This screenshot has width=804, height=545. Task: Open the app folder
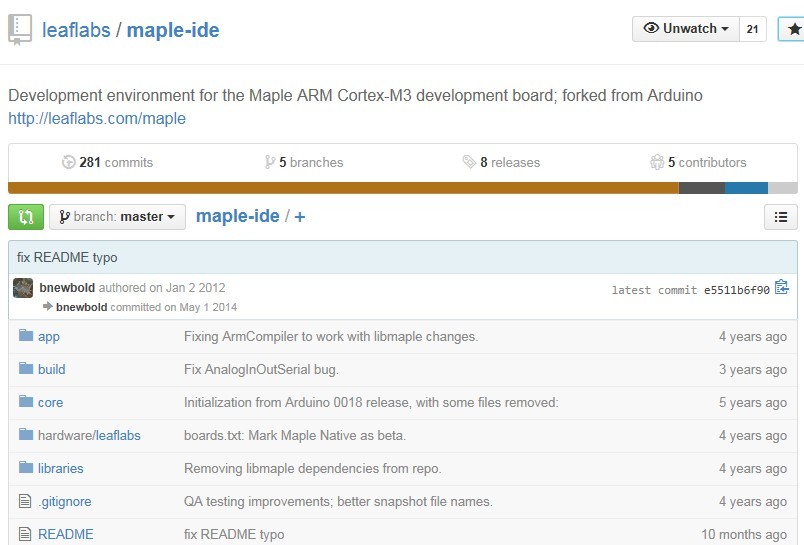(49, 337)
